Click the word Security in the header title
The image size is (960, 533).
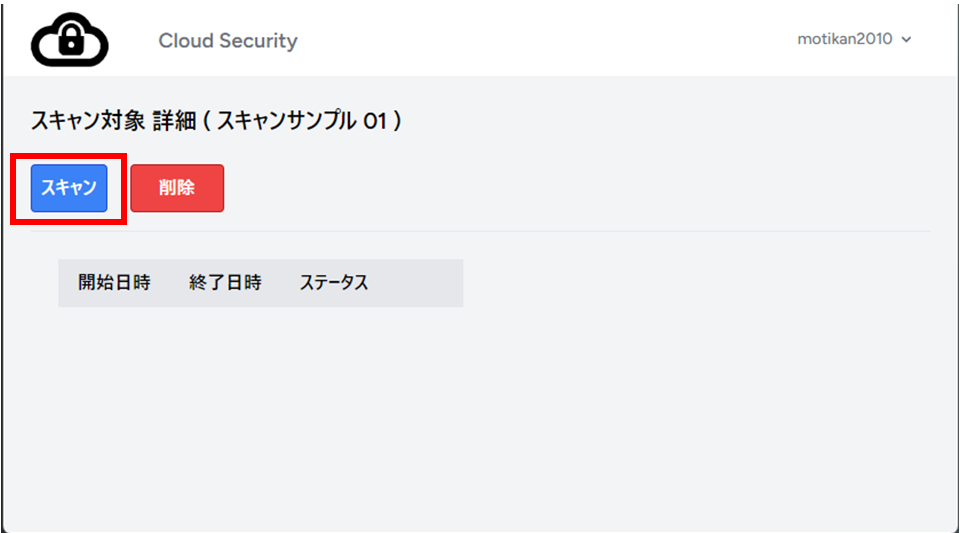[x=258, y=41]
